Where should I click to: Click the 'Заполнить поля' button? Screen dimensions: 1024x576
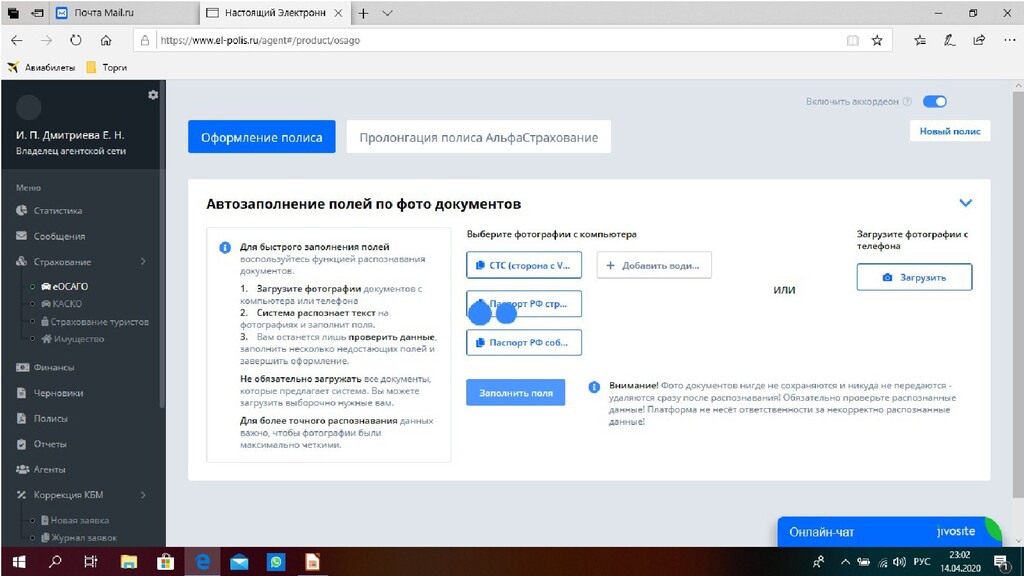pyautogui.click(x=515, y=392)
